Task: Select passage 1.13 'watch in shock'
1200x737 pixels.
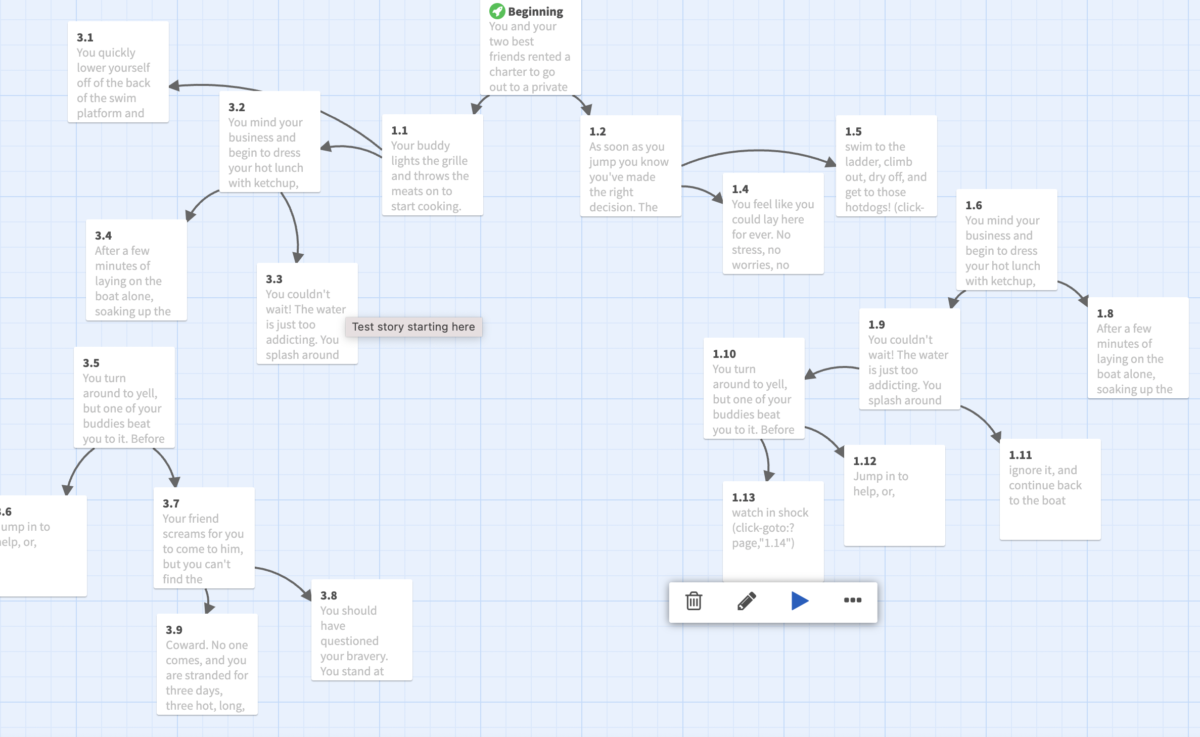Action: 773,530
